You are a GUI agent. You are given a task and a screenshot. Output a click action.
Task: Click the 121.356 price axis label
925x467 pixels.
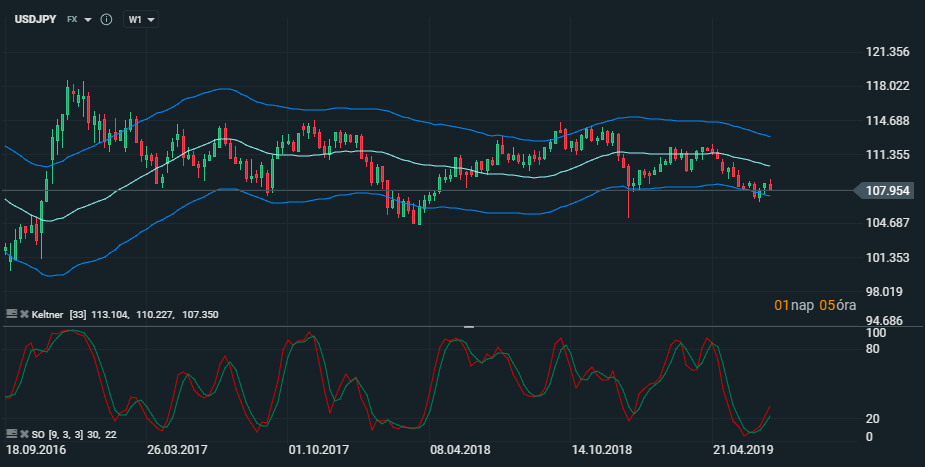[x=887, y=52]
